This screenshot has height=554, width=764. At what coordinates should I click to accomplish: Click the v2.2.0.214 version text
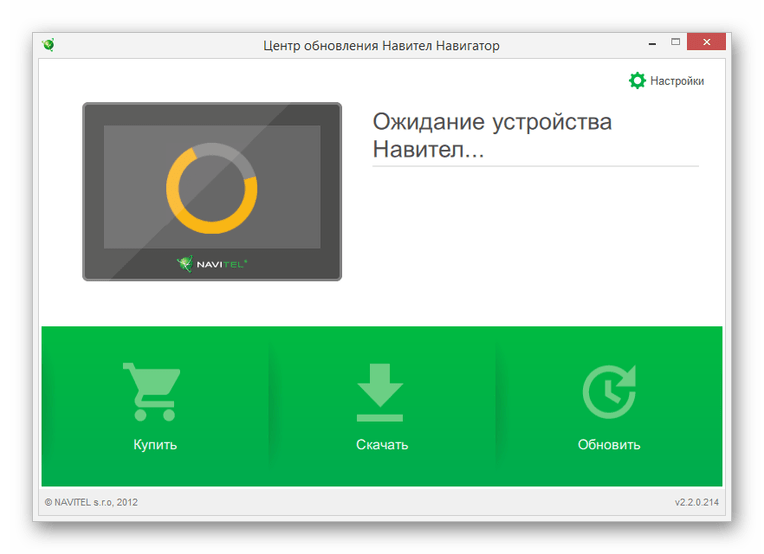(x=696, y=502)
